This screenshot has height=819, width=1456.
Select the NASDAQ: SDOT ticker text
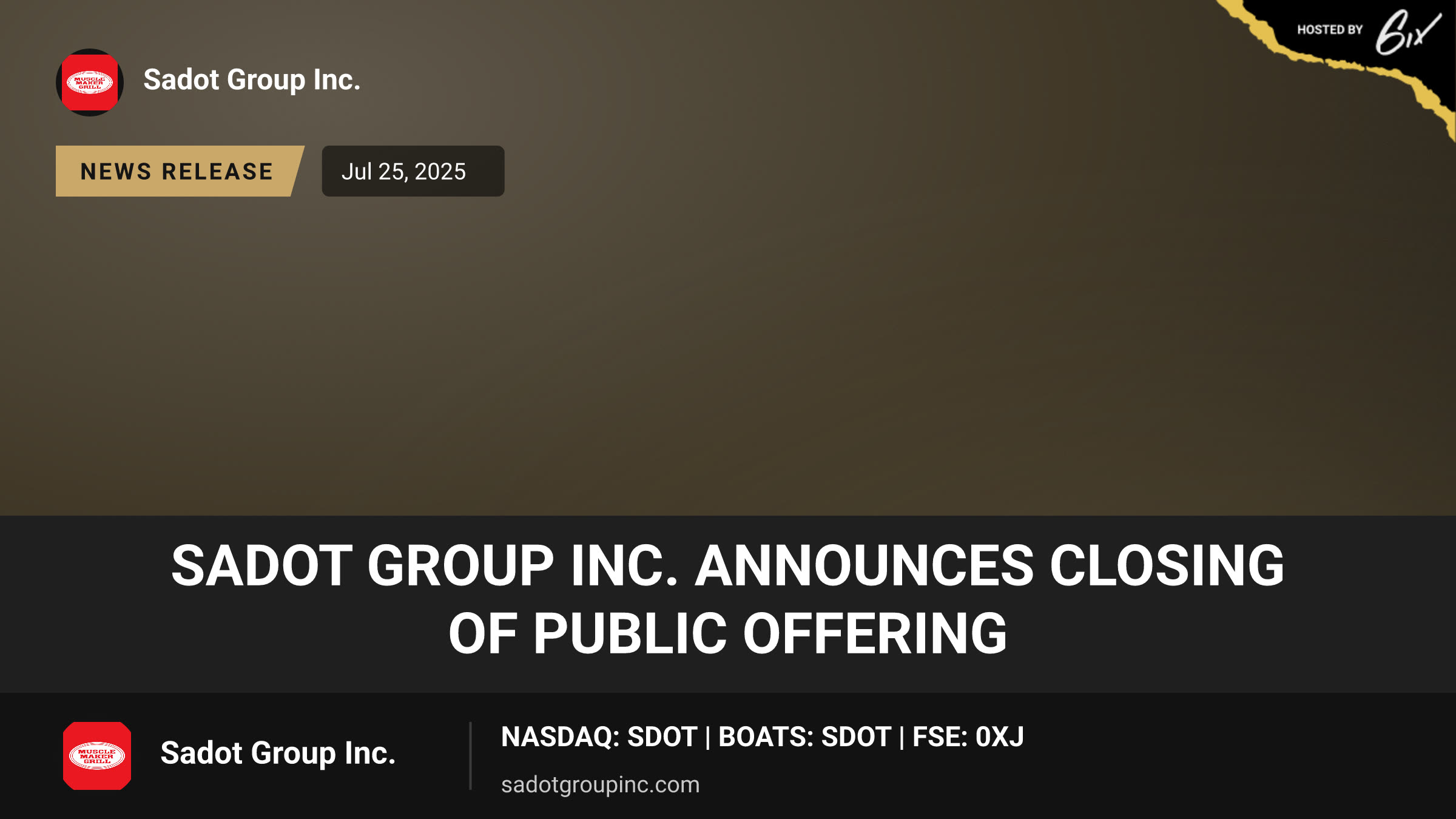coord(599,737)
